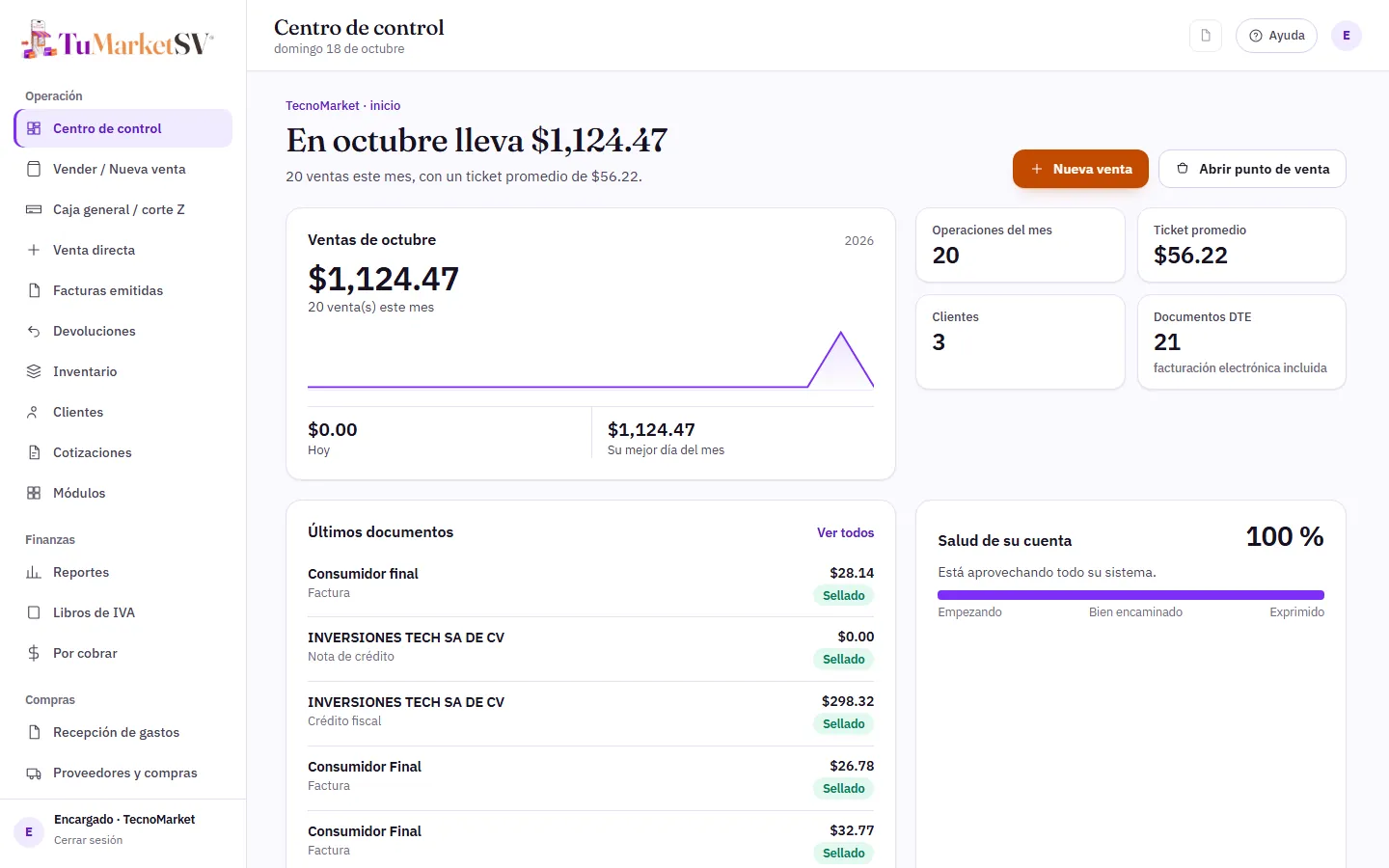Click the Sellado badge for $32.77 factura
Screen dimensions: 1389x868
[843, 853]
